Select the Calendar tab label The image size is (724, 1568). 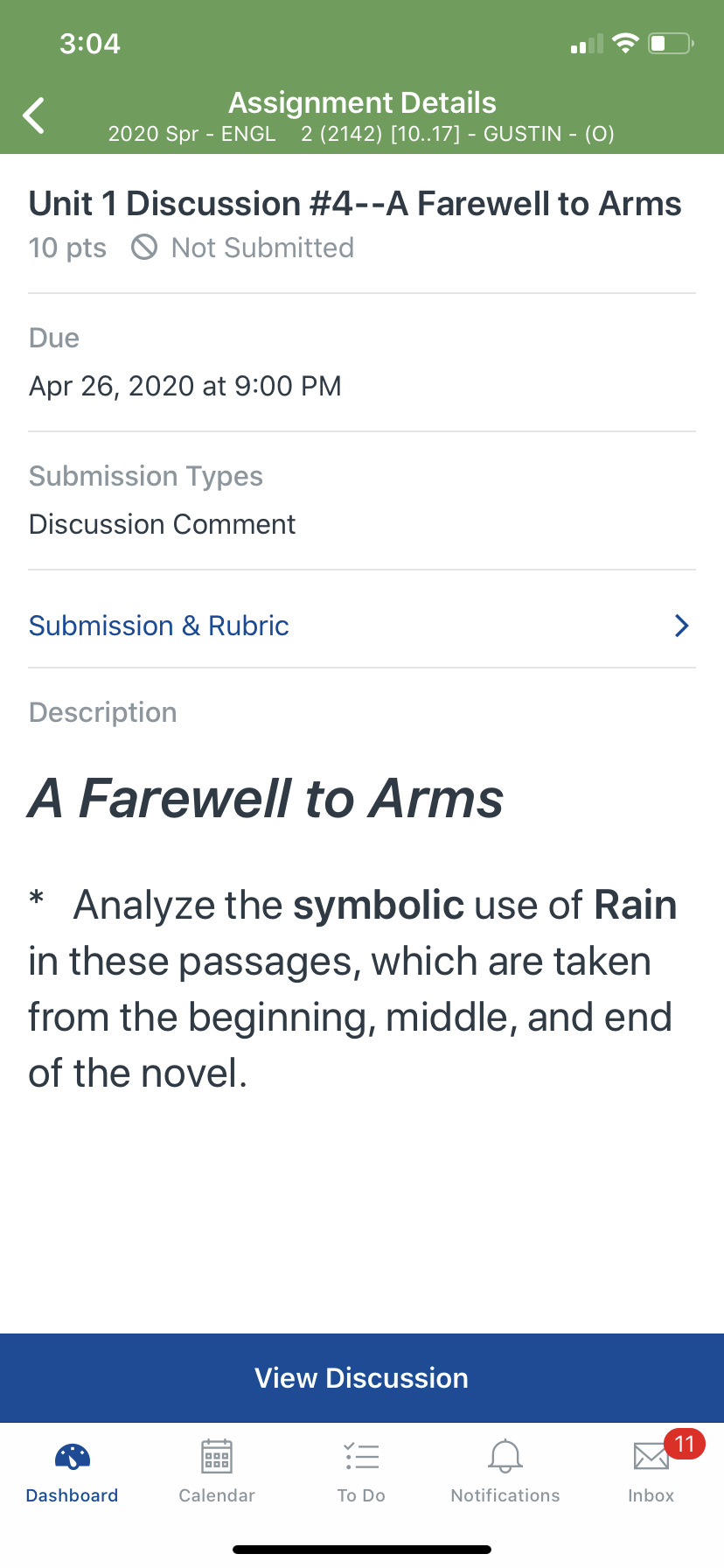217,1495
